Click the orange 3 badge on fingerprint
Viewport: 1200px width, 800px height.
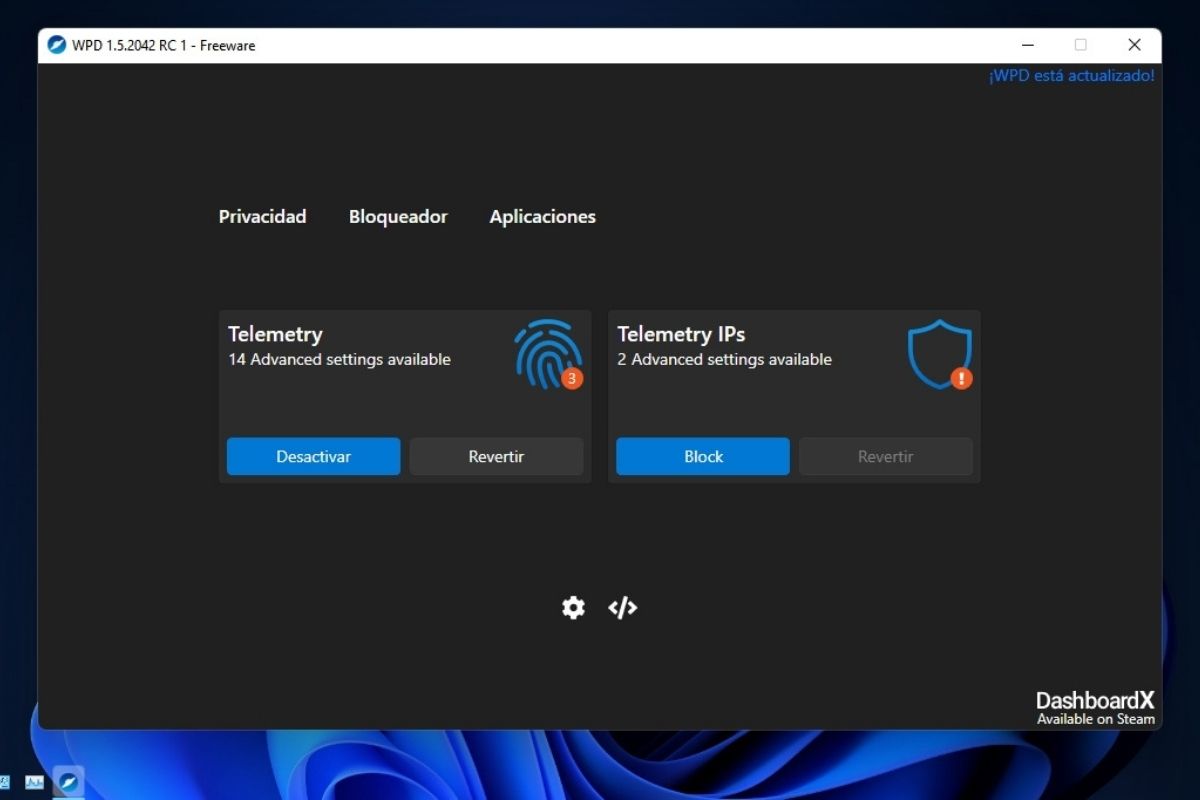572,378
